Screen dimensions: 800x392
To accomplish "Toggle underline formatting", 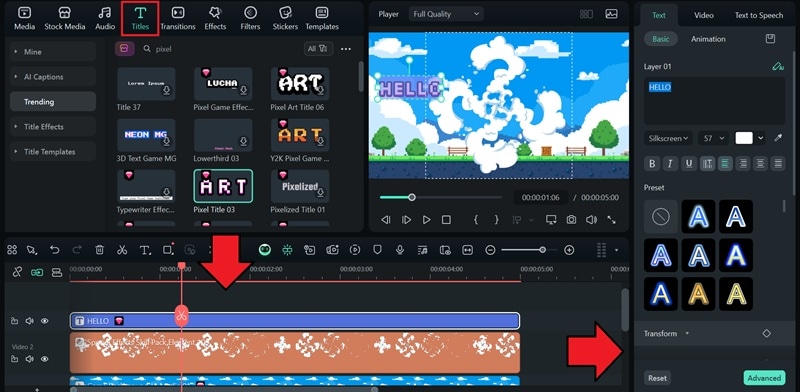I will (689, 164).
